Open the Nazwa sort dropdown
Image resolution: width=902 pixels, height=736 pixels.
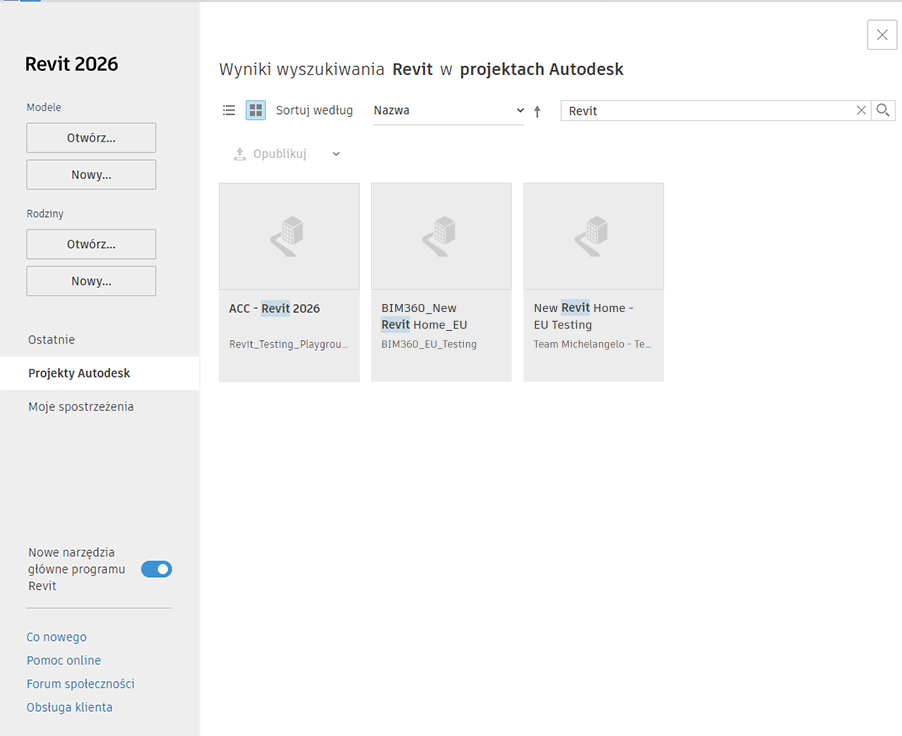pos(448,110)
